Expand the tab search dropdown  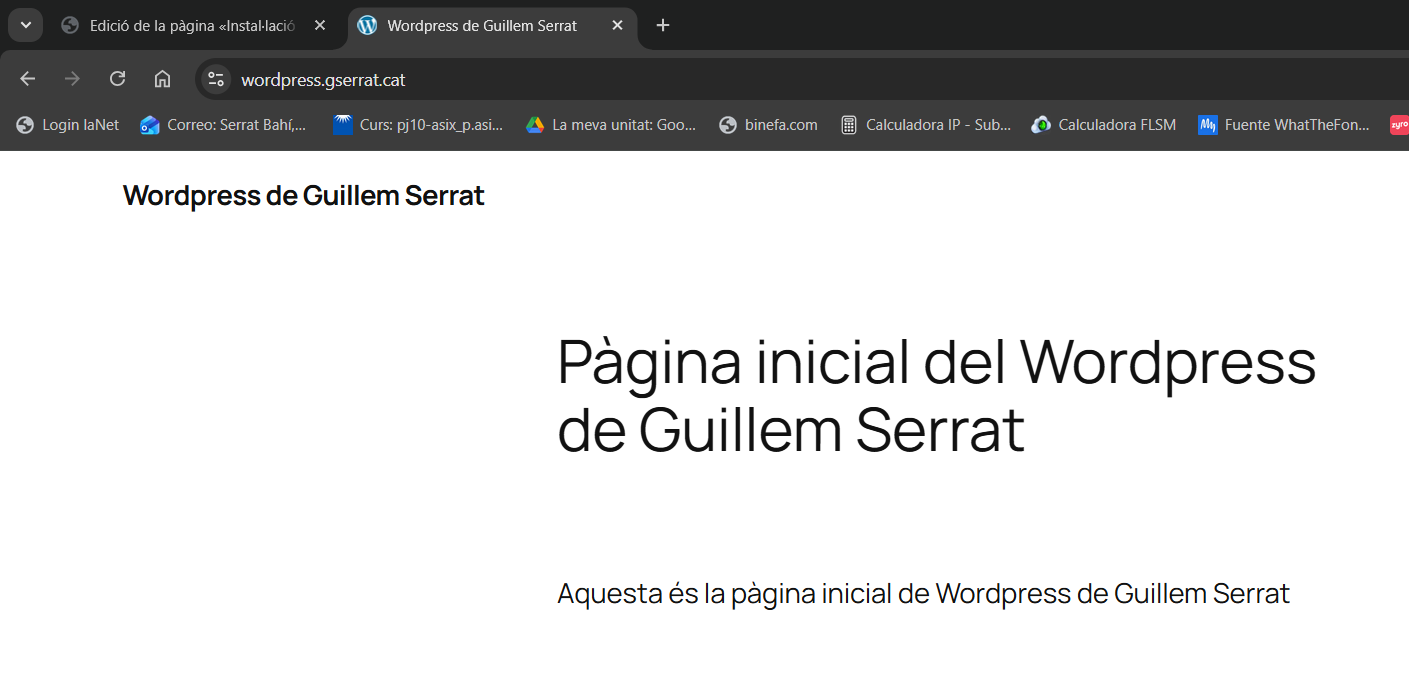pyautogui.click(x=25, y=25)
